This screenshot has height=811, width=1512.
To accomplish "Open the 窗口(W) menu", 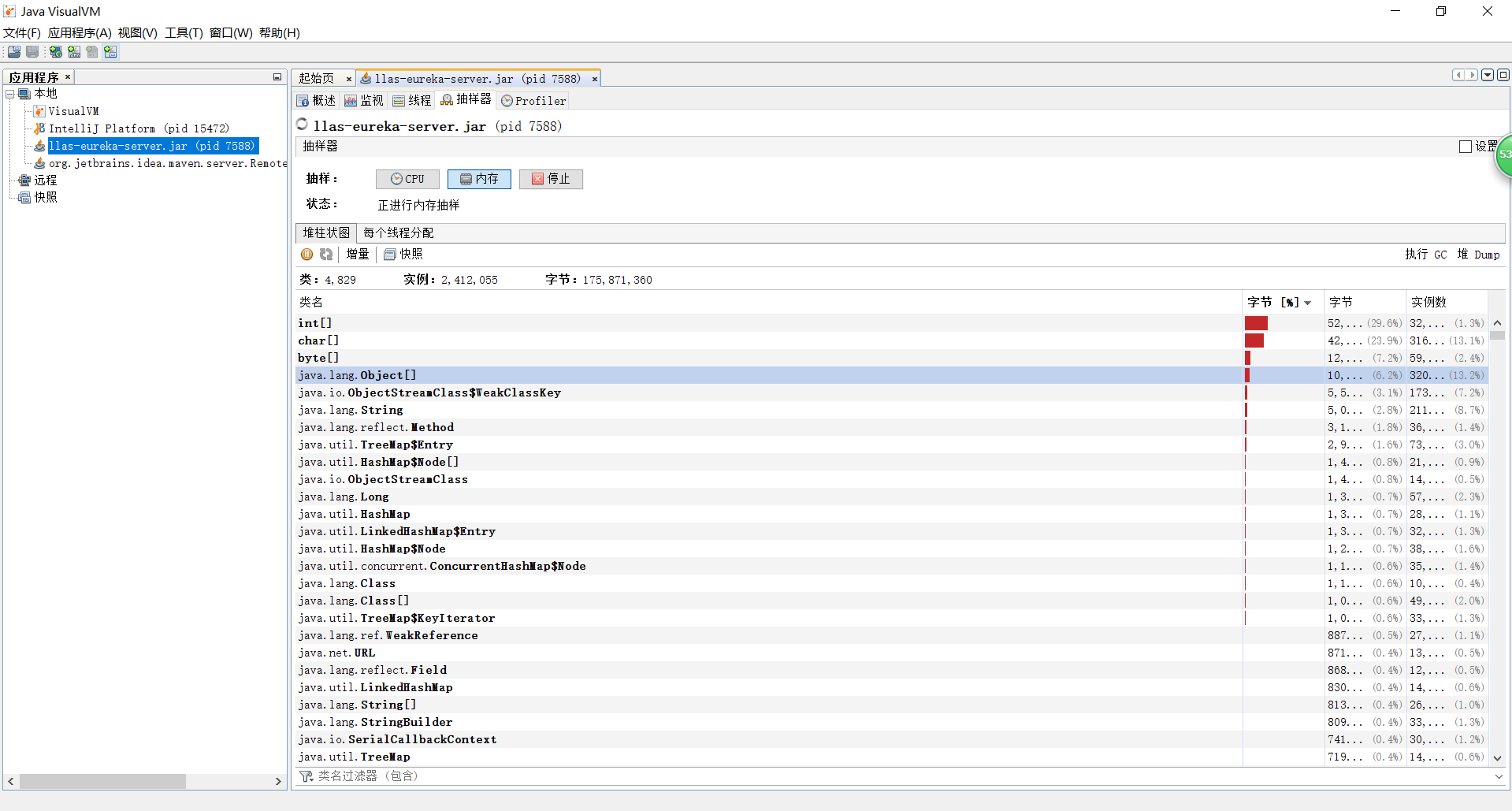I will click(231, 33).
